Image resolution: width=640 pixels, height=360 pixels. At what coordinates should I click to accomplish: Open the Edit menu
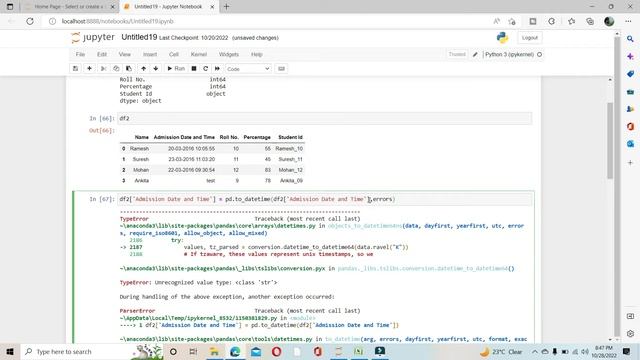tap(102, 54)
